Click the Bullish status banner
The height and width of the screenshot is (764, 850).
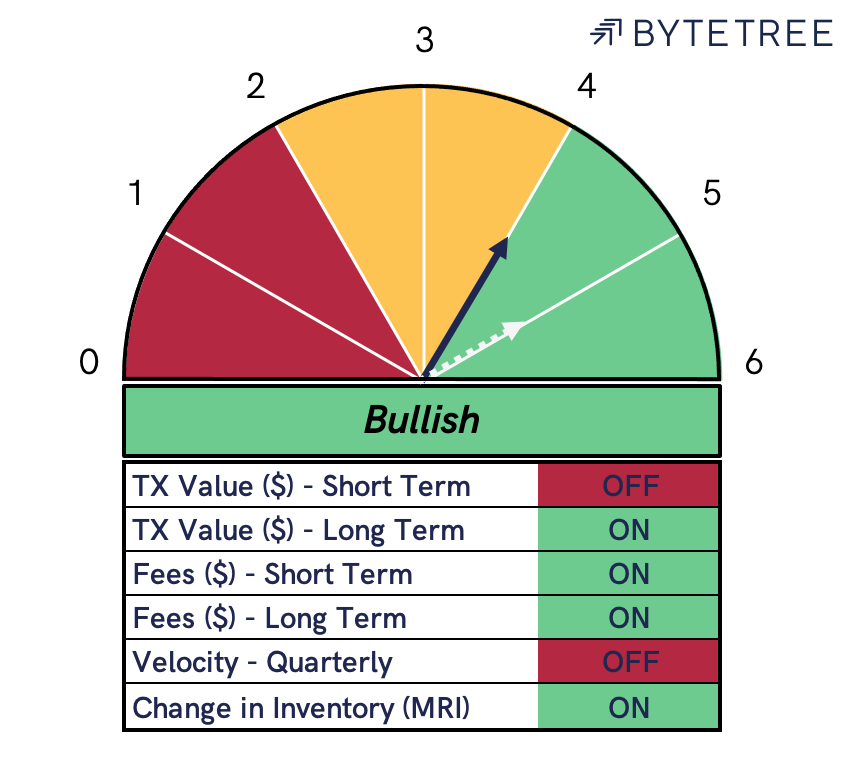coord(422,421)
